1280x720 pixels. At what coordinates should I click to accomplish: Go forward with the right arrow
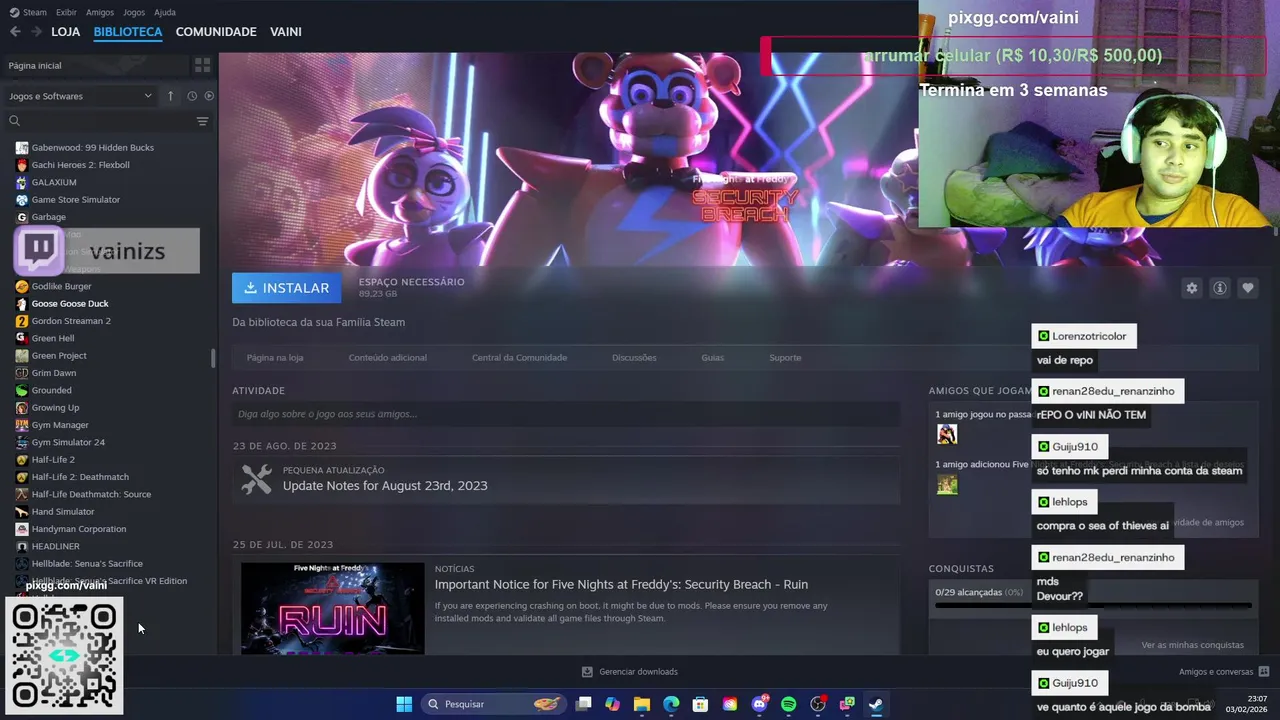click(36, 32)
